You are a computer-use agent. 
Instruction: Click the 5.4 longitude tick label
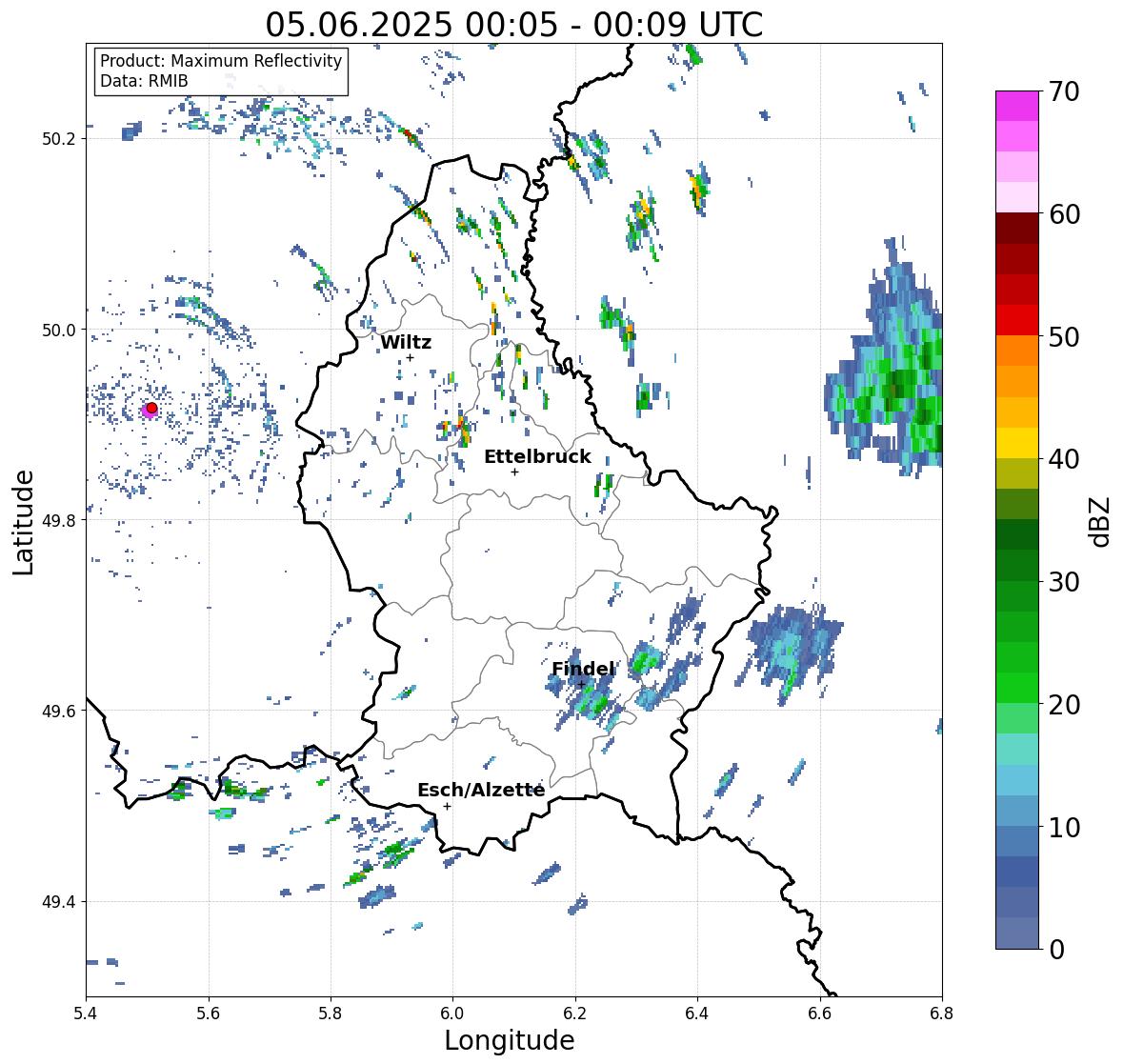(x=86, y=1014)
